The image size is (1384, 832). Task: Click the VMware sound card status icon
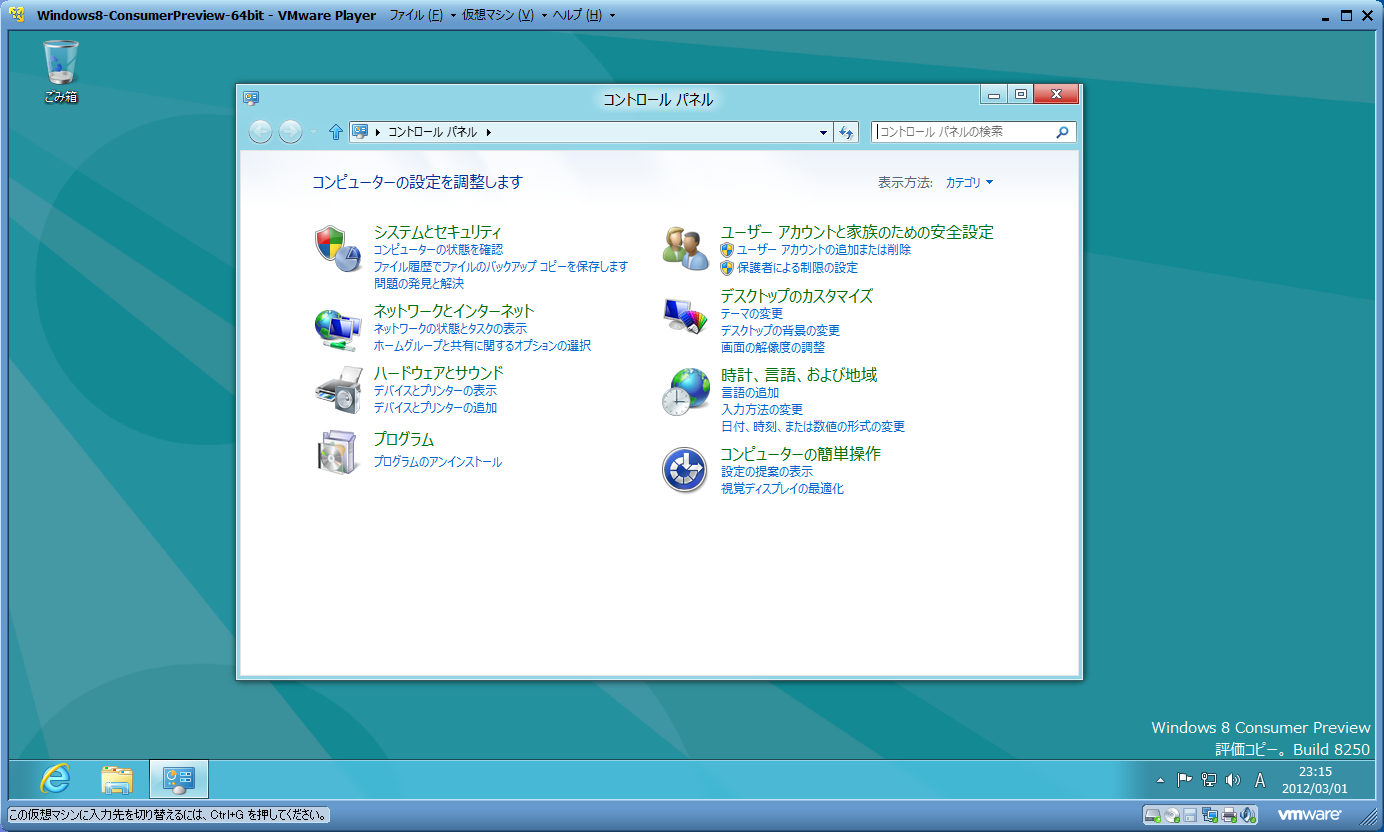[x=1248, y=814]
